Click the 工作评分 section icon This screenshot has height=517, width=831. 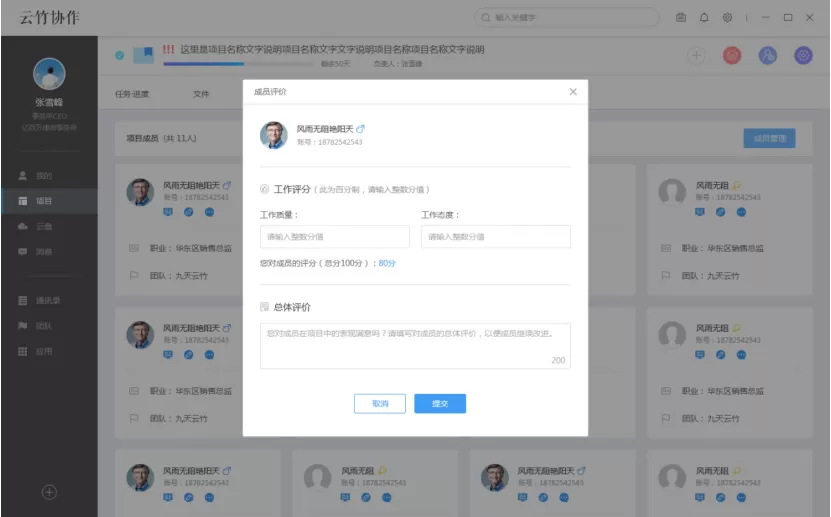click(264, 189)
